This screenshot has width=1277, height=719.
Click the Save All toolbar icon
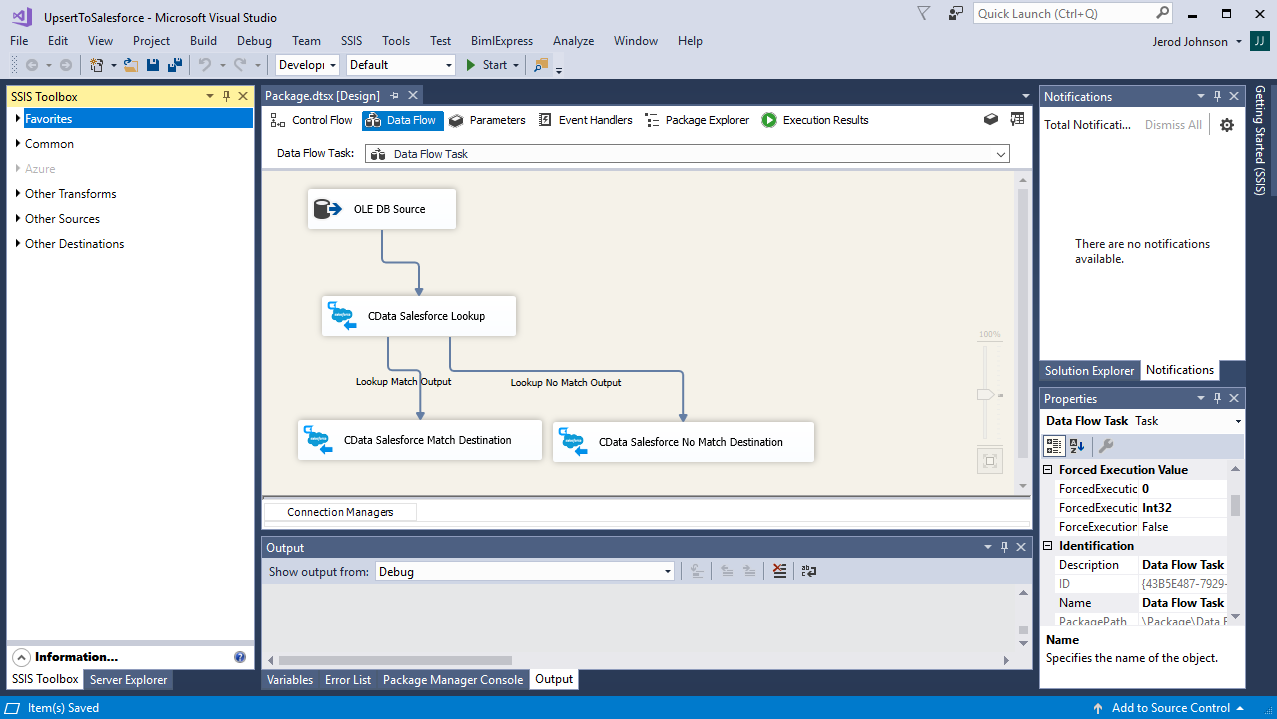[174, 65]
